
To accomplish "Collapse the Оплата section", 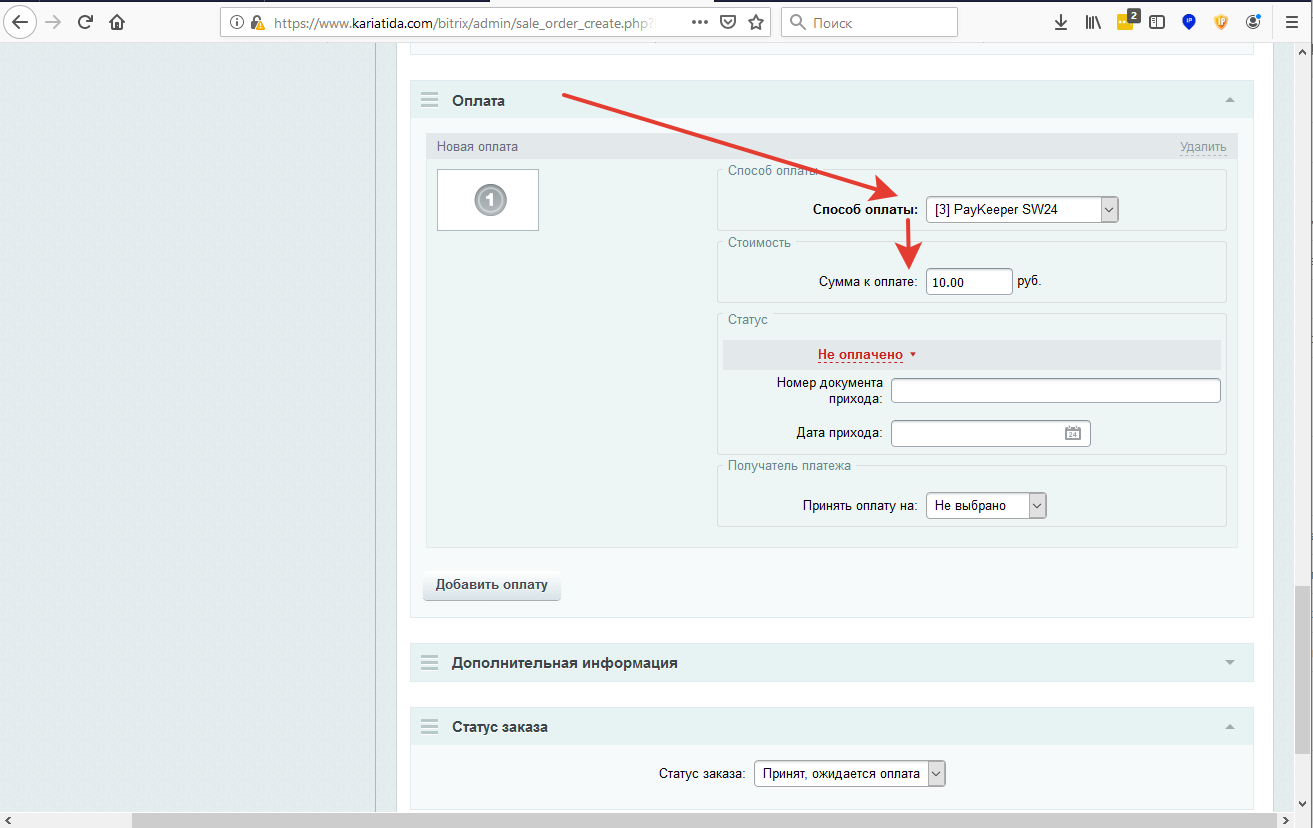I will [1229, 100].
